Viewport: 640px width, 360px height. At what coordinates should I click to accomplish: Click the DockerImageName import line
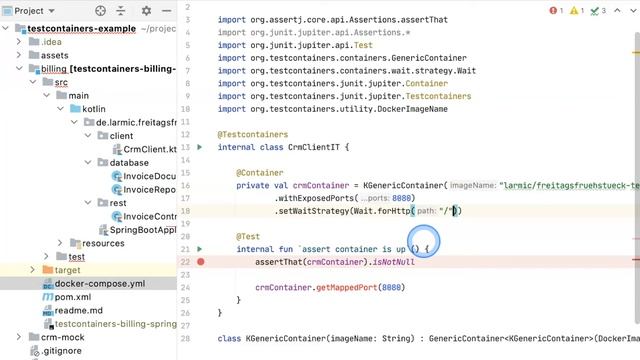coord(333,109)
